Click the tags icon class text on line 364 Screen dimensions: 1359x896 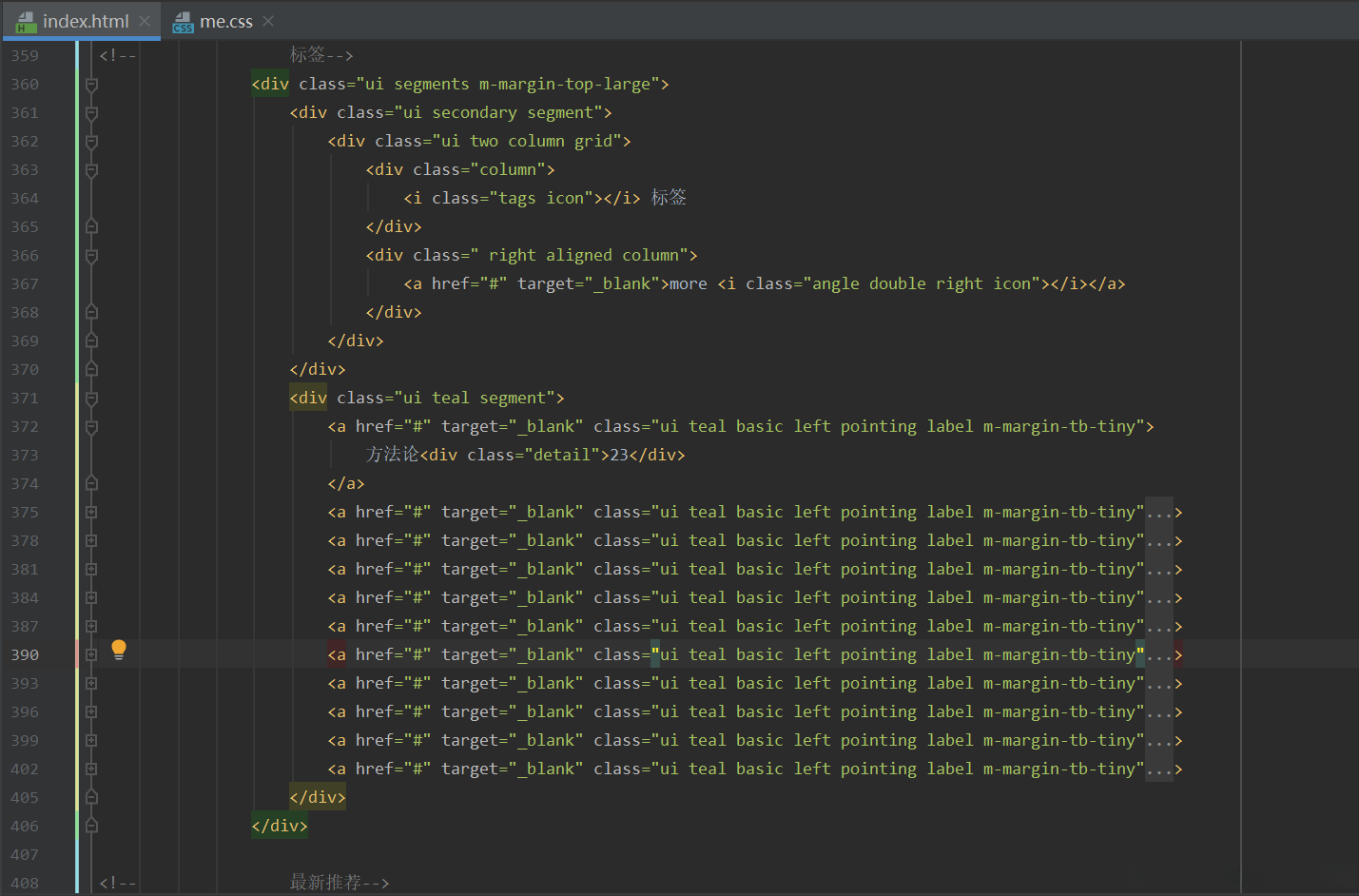[516, 199]
